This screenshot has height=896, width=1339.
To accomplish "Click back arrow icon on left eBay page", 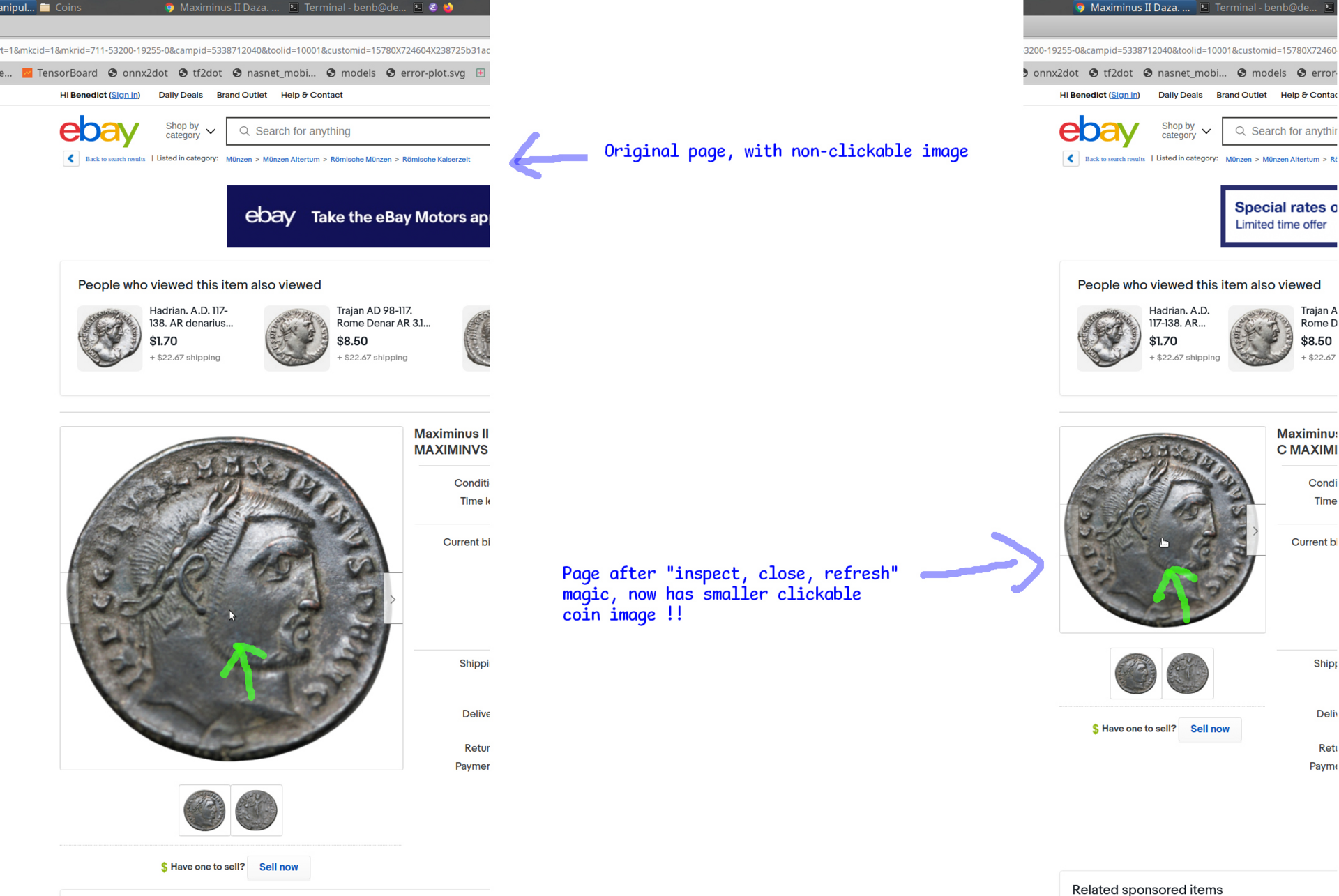I will click(71, 158).
